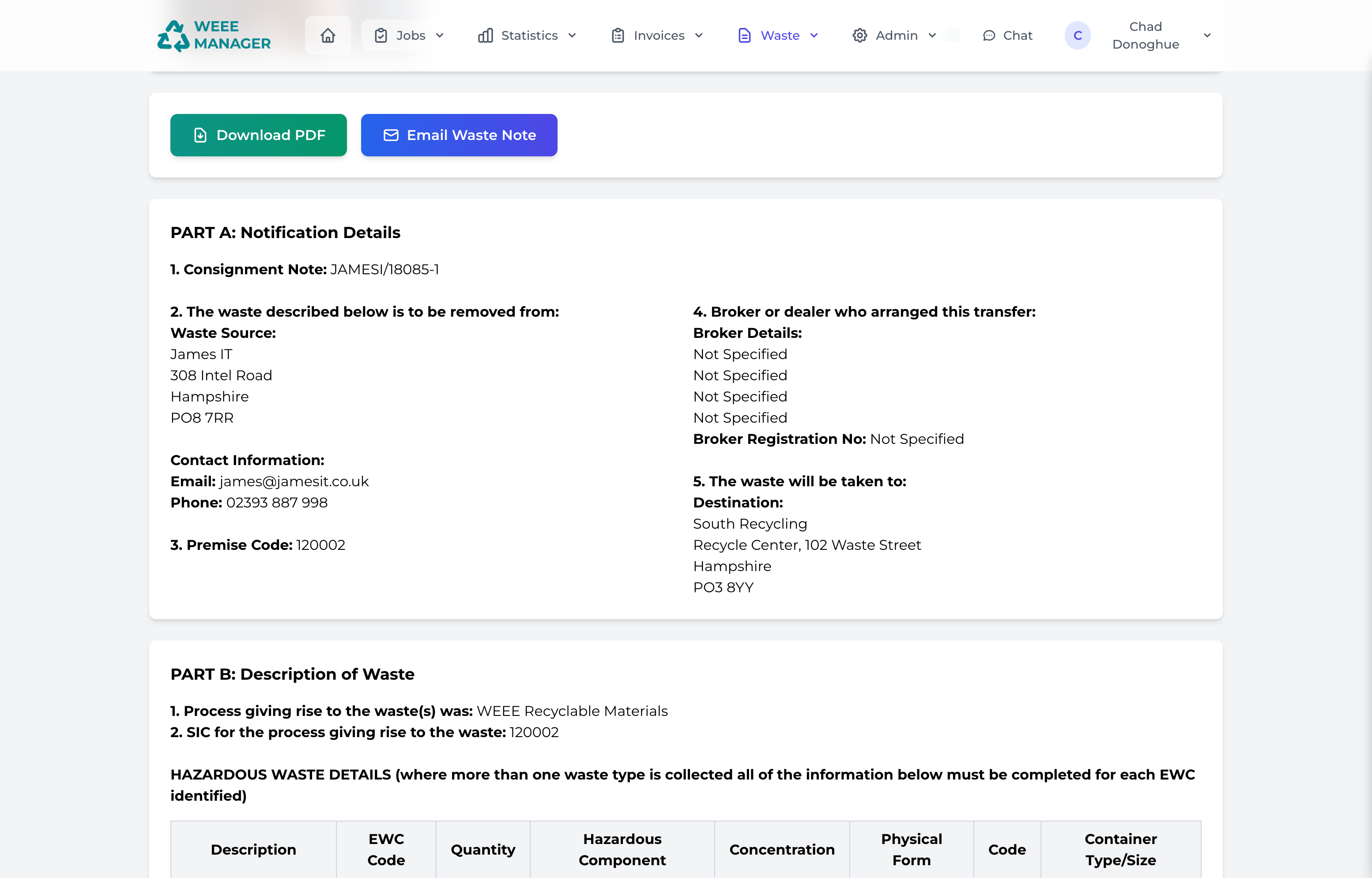Click the South Recycling destination name

point(750,524)
